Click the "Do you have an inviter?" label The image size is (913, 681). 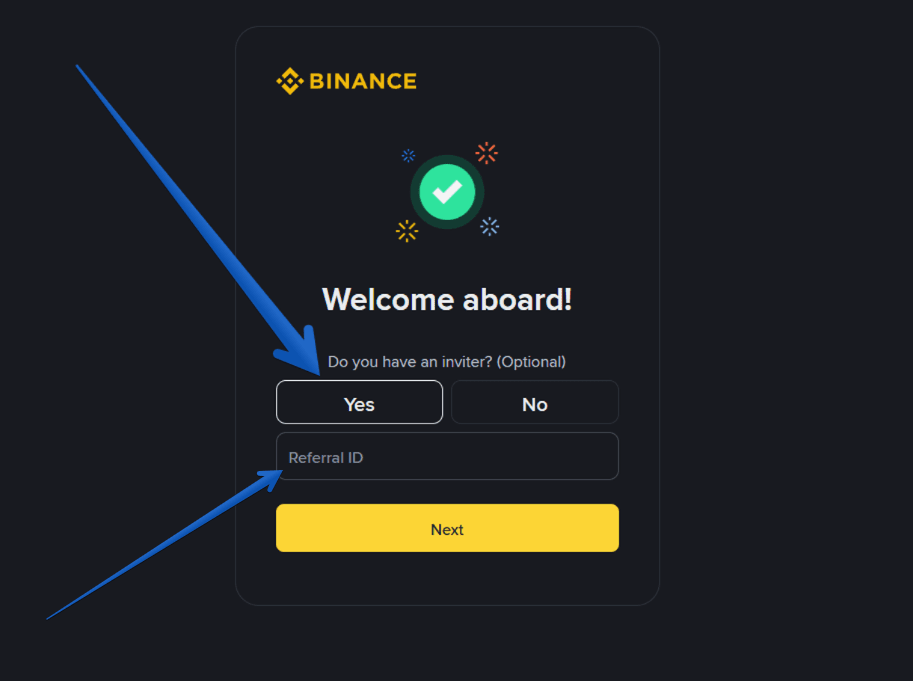click(410, 362)
